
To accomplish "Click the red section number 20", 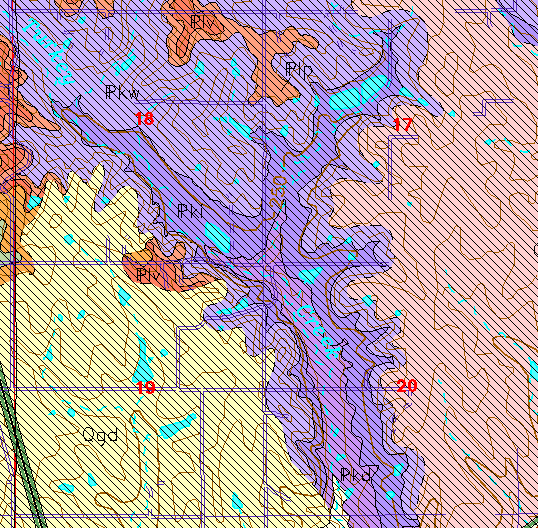I will pyautogui.click(x=407, y=386).
